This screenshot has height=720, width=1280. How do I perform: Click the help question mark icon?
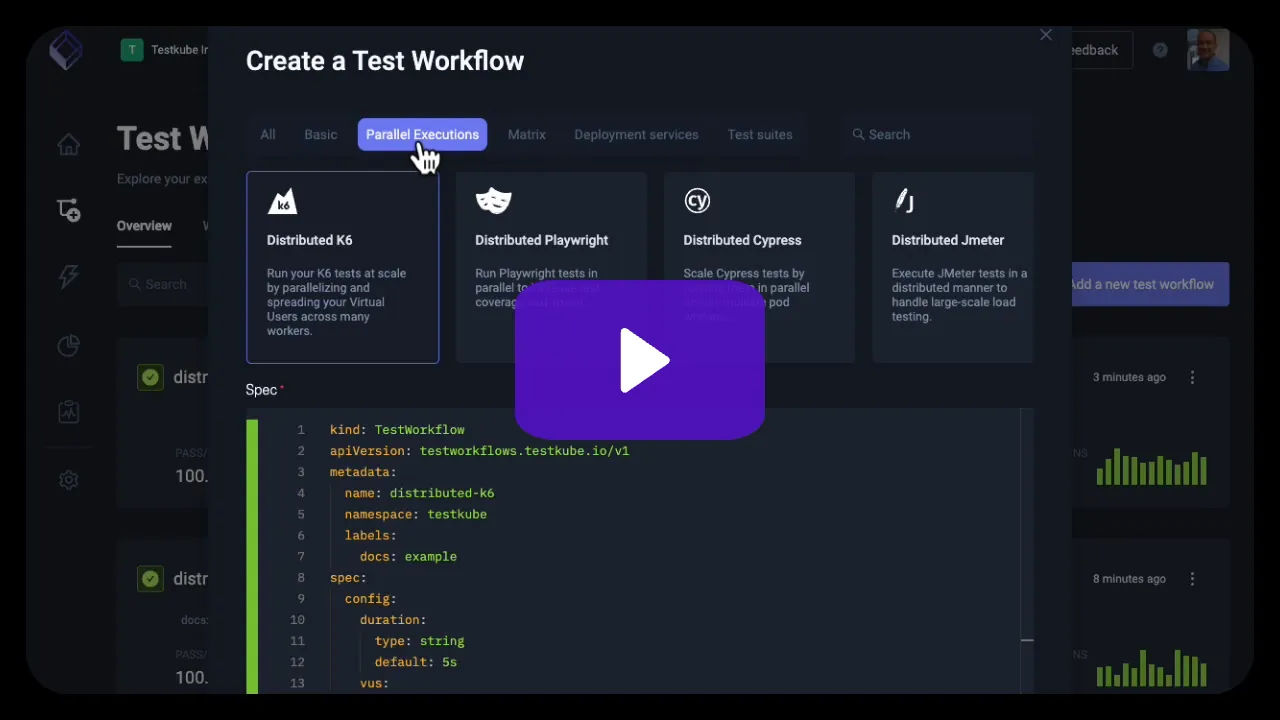pos(1160,50)
